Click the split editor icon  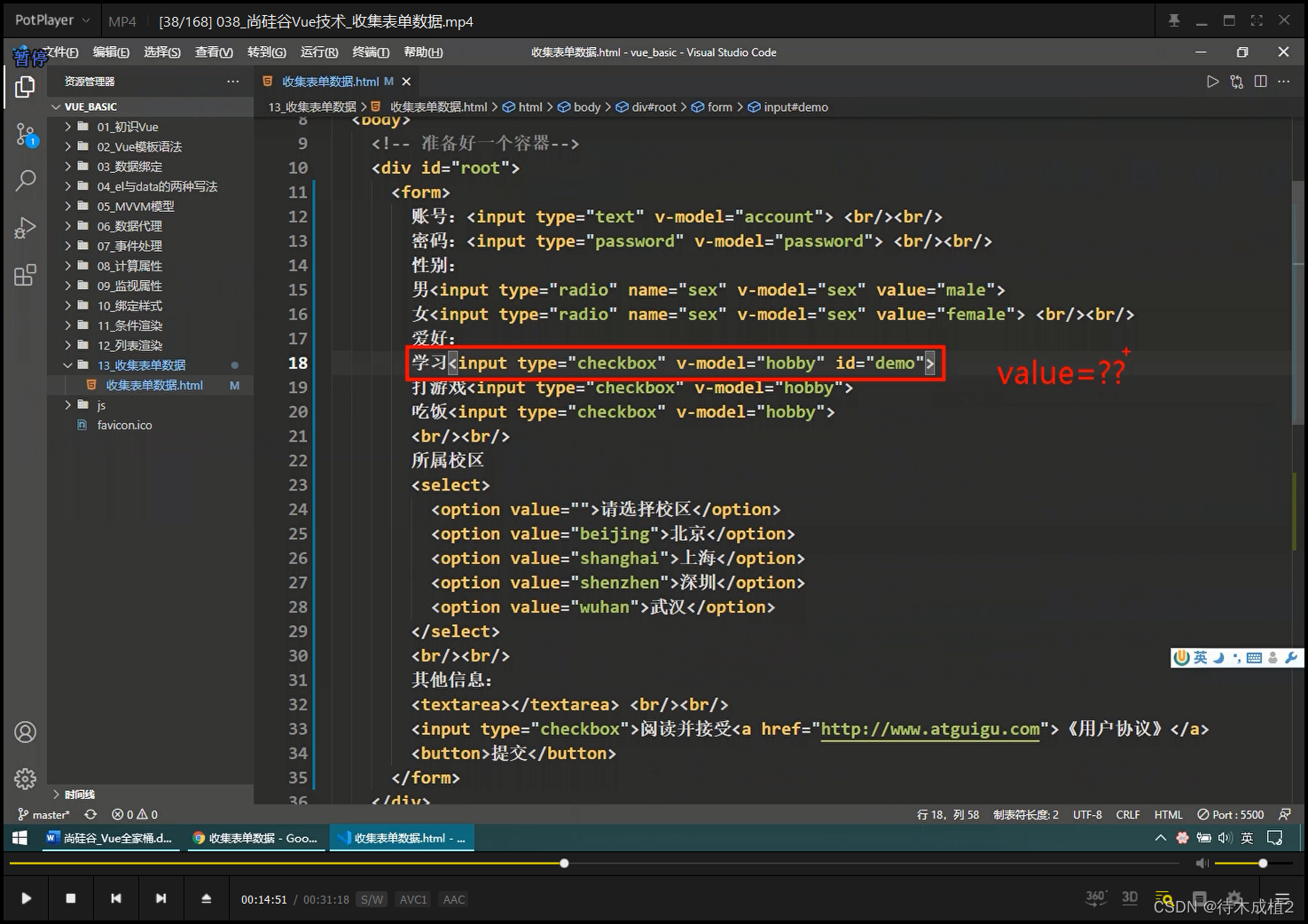coord(1260,82)
